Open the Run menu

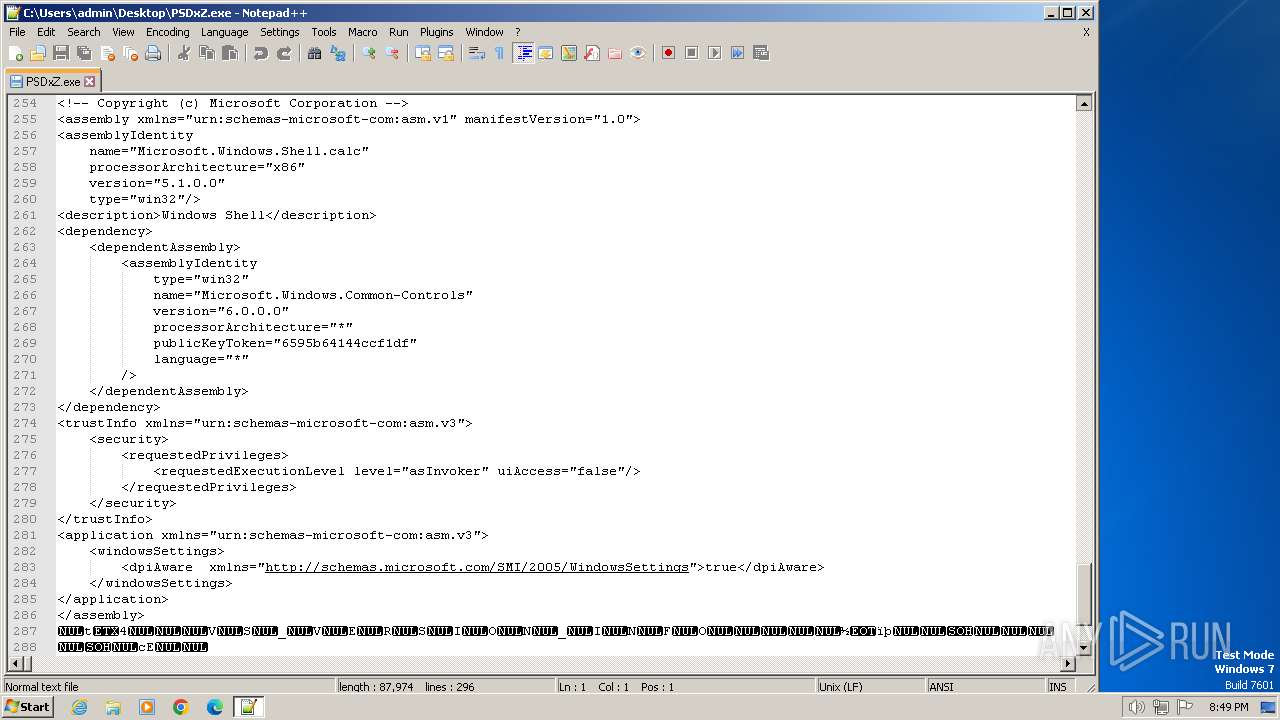398,32
